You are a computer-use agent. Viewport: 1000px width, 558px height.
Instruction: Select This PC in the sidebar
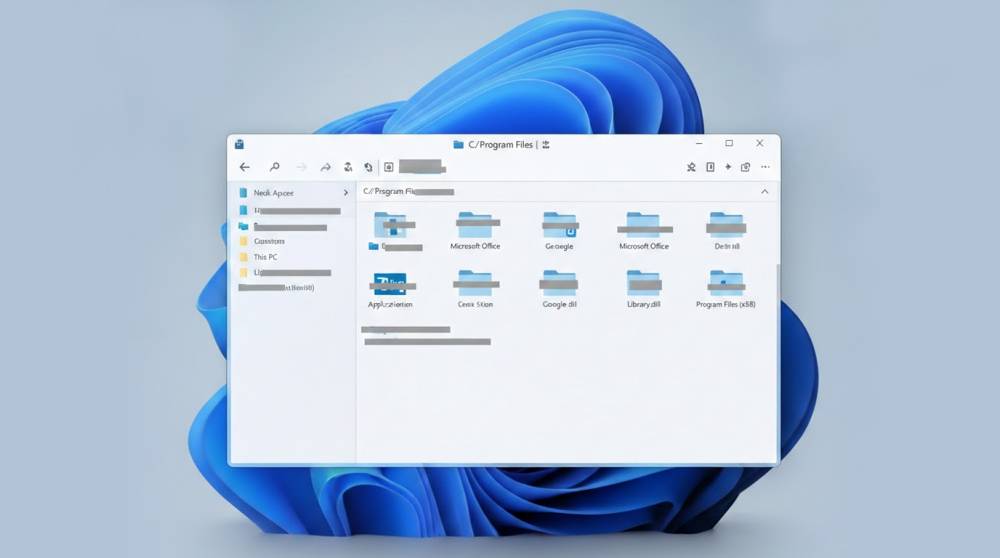click(265, 257)
